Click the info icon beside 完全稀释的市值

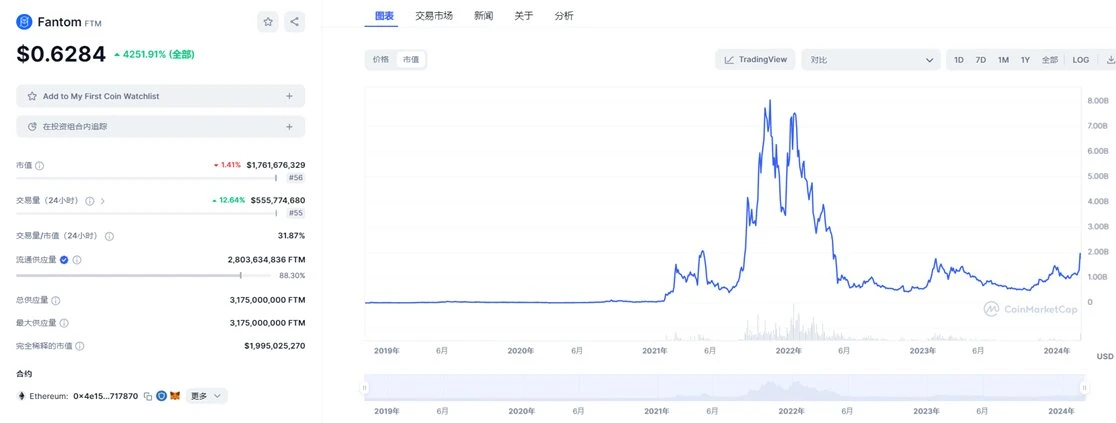[x=79, y=346]
